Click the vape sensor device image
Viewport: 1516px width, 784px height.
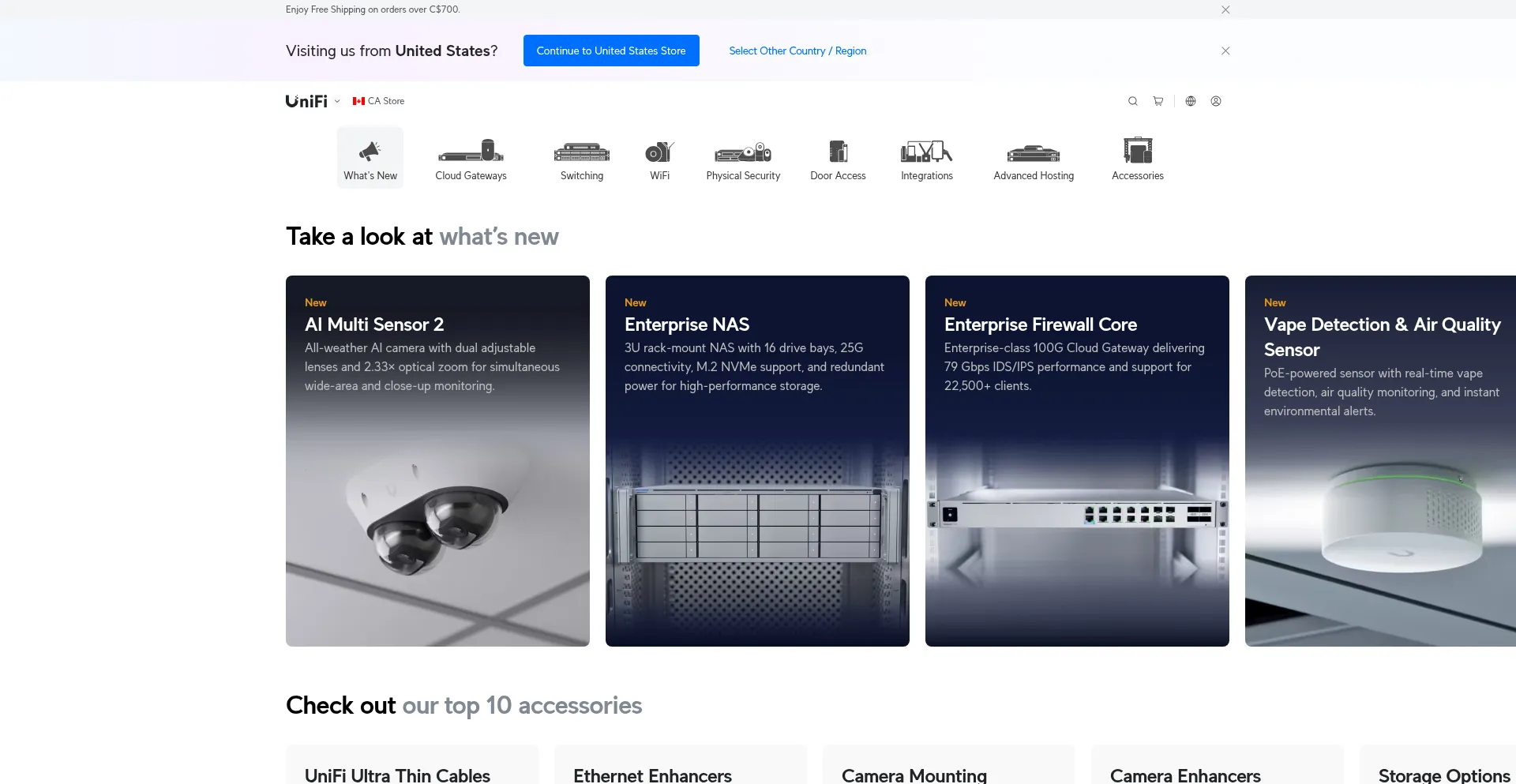[x=1402, y=517]
